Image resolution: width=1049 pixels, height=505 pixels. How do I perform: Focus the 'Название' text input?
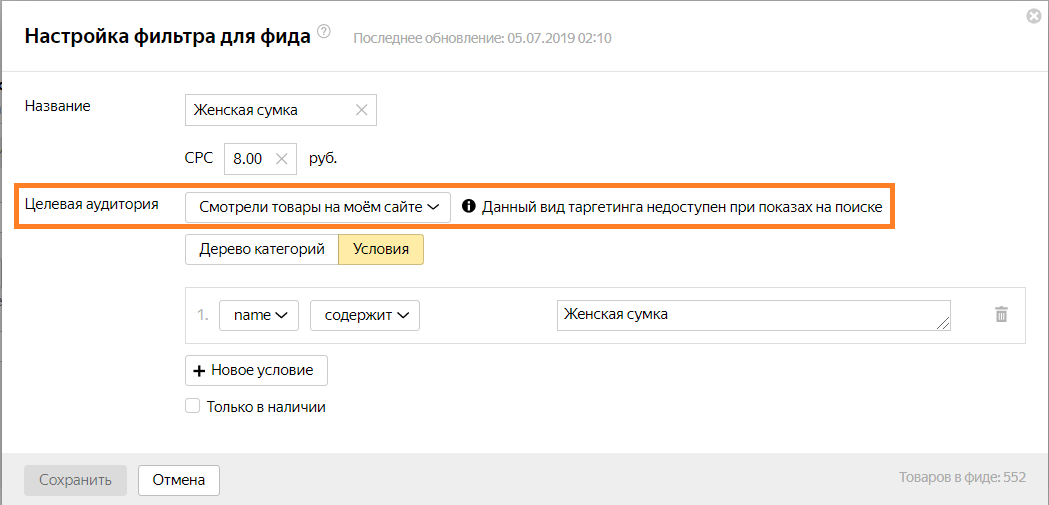click(x=270, y=110)
